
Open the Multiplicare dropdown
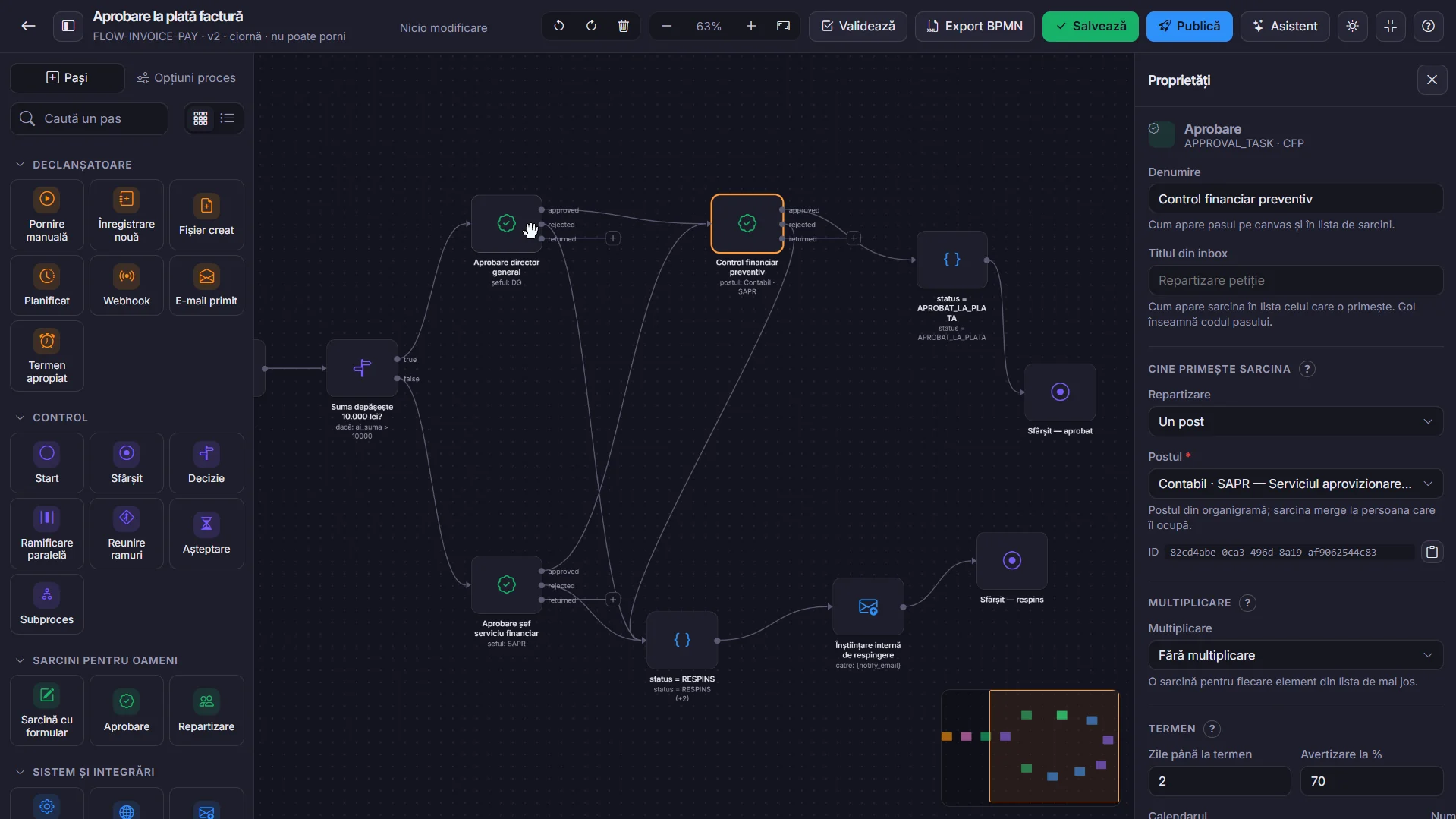click(x=1295, y=655)
